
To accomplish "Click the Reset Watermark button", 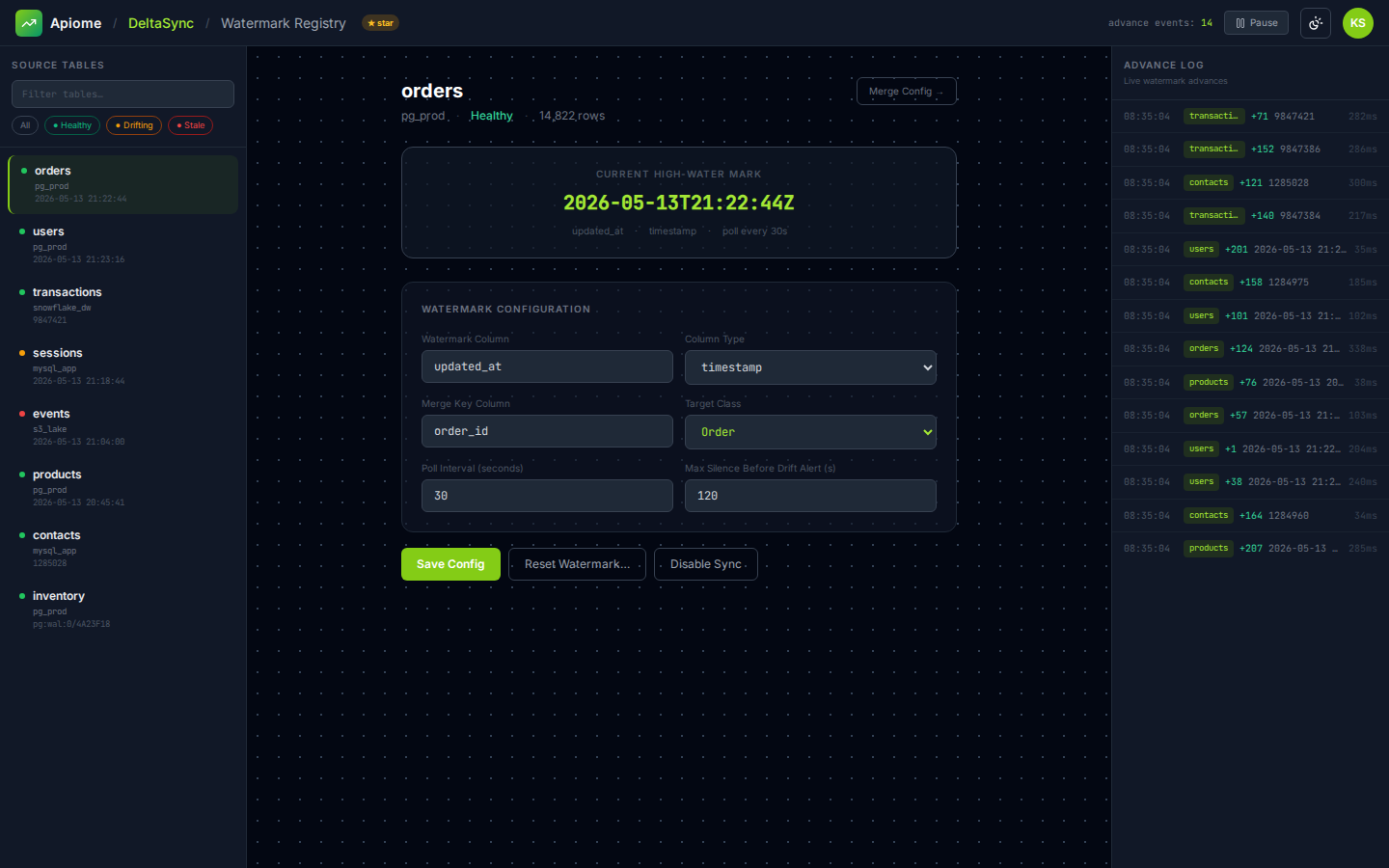I will click(x=577, y=564).
